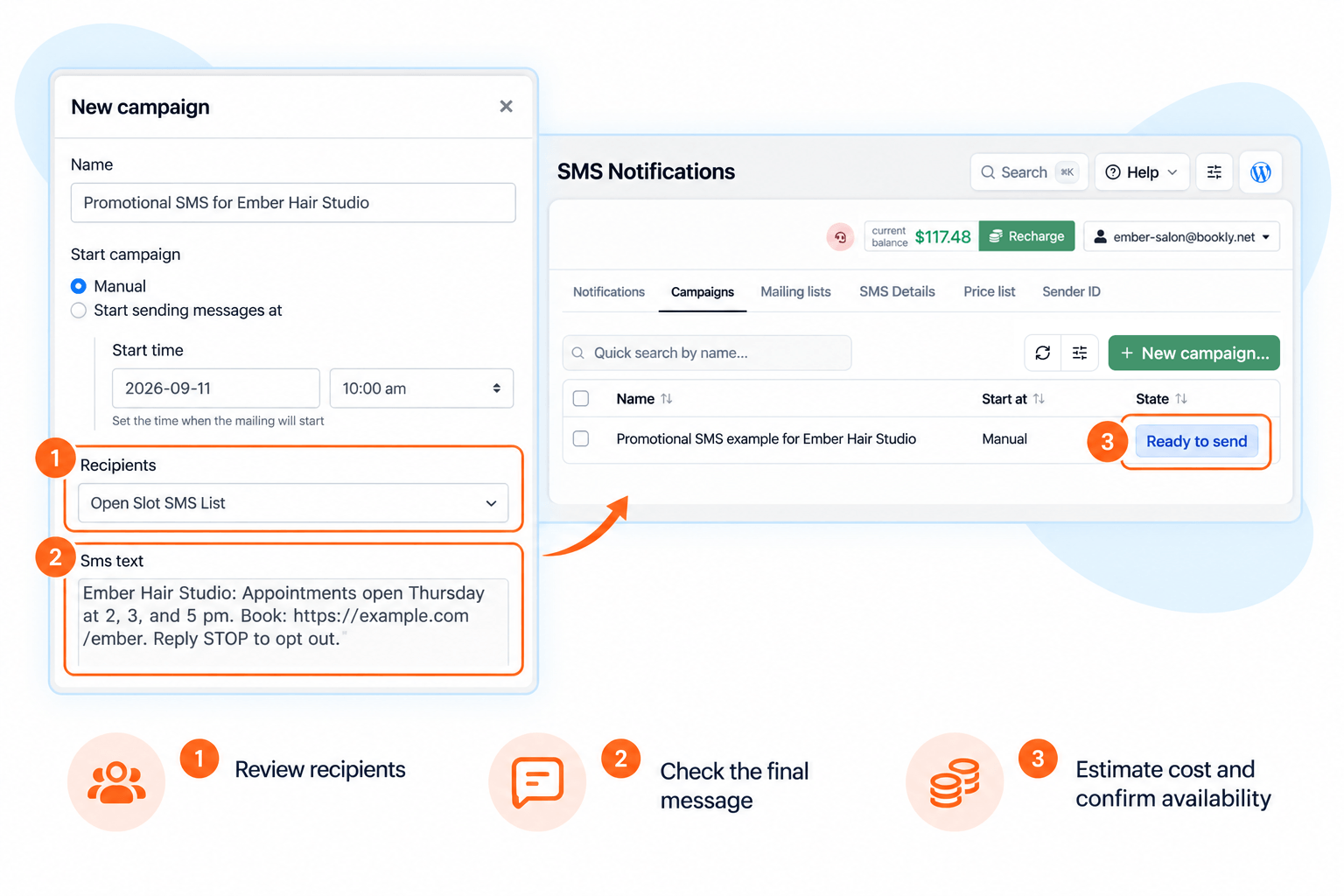The height and width of the screenshot is (896, 1344).
Task: Switch to the Campaigns tab
Action: tap(703, 291)
